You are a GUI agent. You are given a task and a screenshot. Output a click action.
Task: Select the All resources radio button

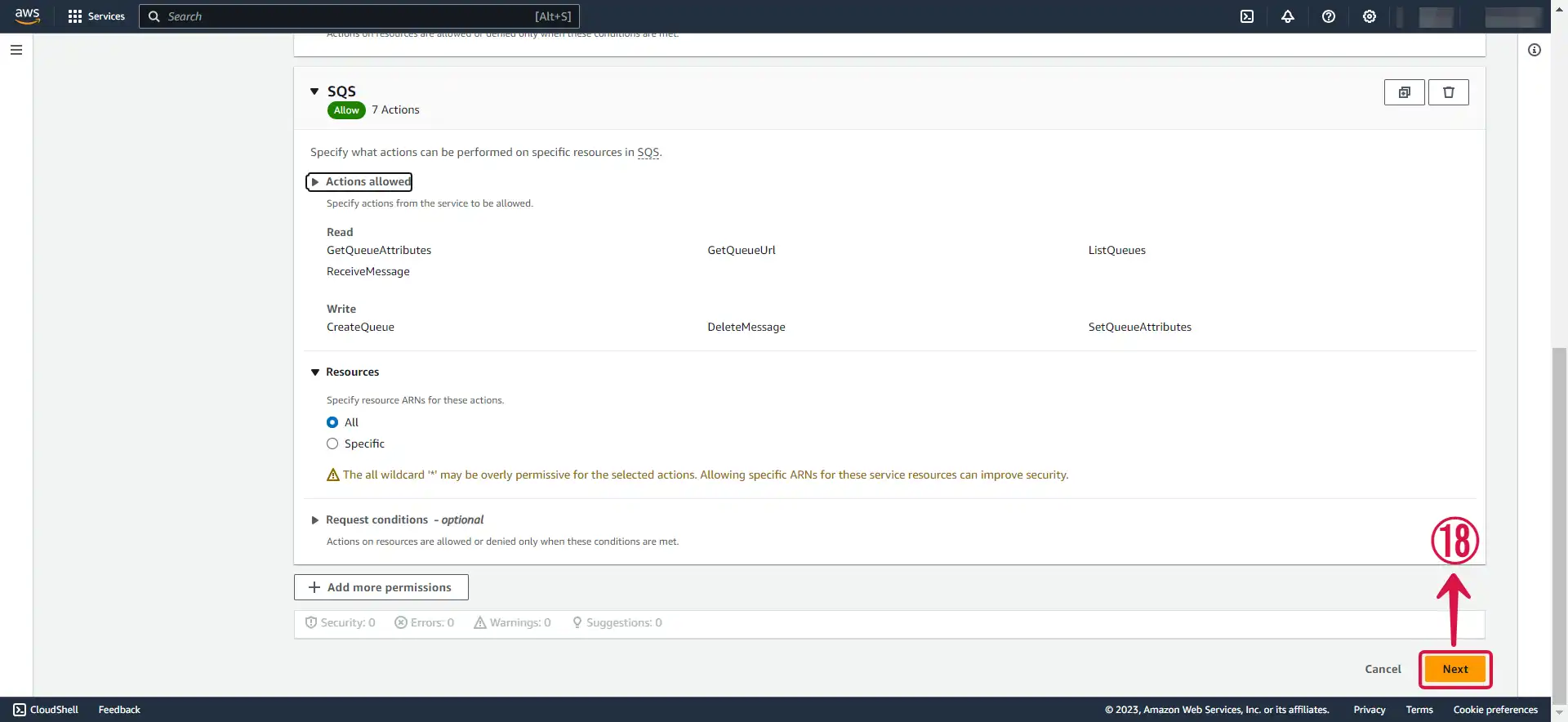click(332, 422)
